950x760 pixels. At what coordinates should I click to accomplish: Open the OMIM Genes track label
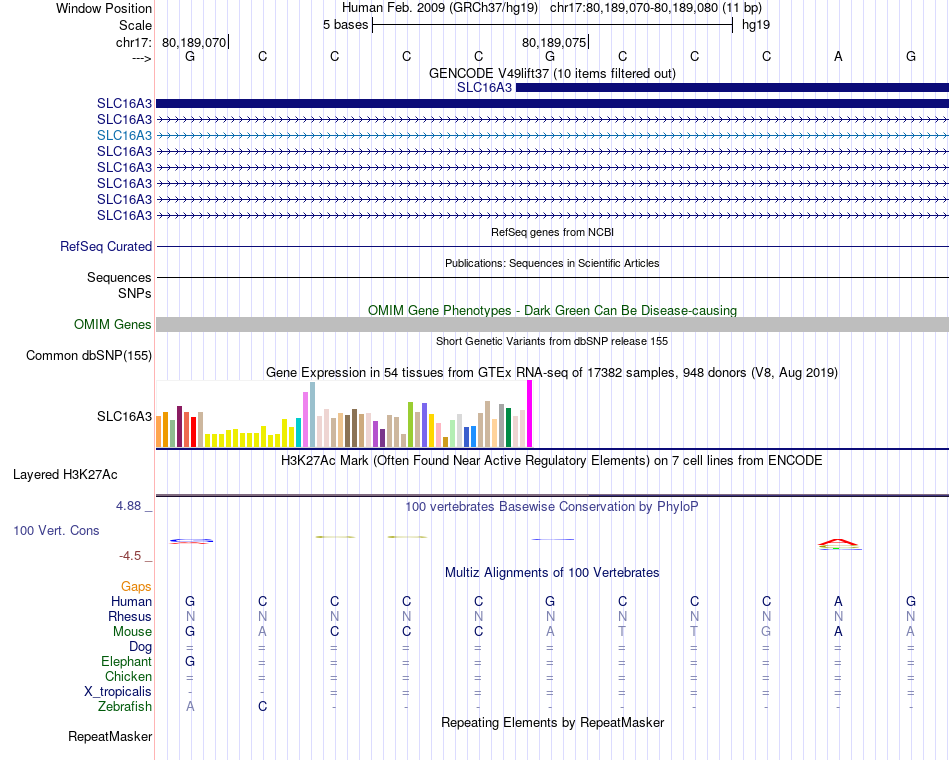pos(113,324)
